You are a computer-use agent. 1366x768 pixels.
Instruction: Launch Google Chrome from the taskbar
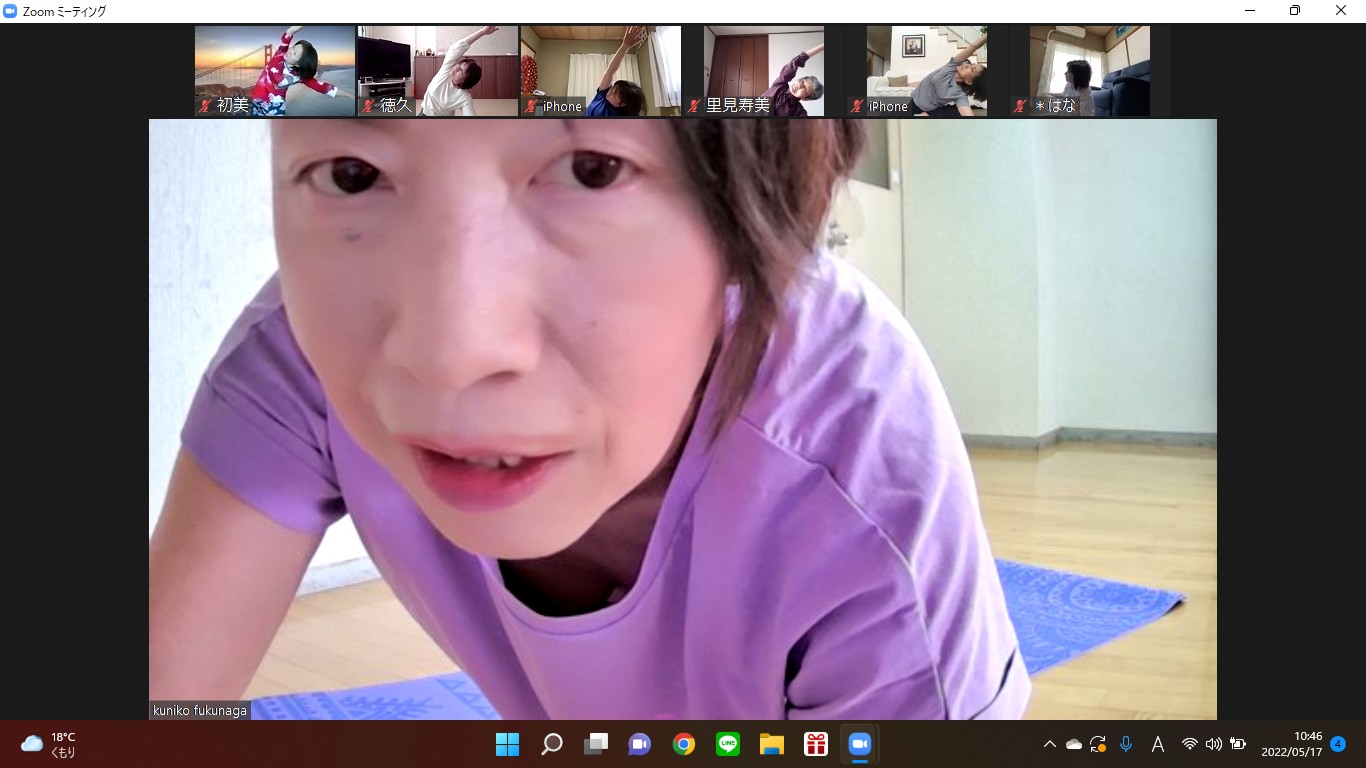coord(684,744)
